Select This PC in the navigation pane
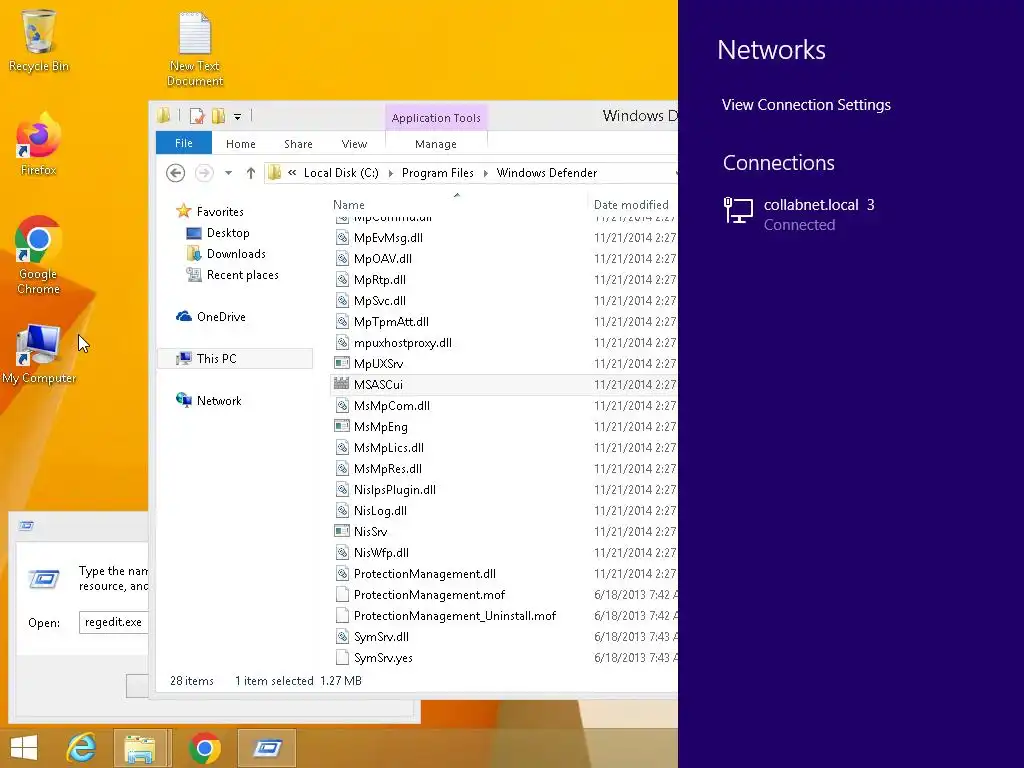This screenshot has height=768, width=1024. click(x=235, y=359)
